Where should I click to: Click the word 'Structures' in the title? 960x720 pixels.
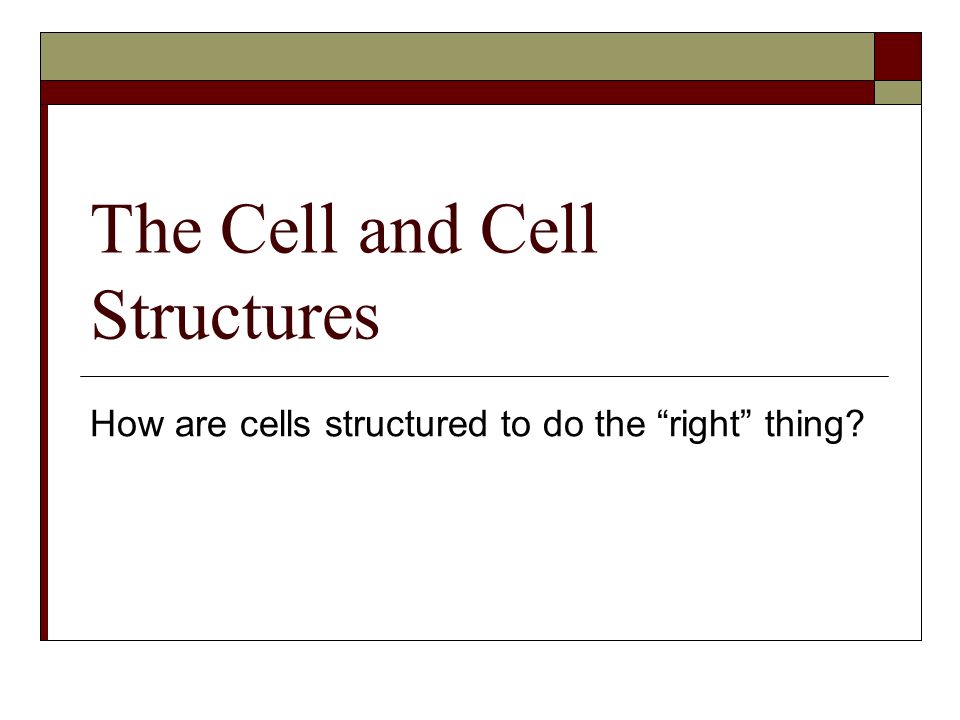tap(235, 315)
